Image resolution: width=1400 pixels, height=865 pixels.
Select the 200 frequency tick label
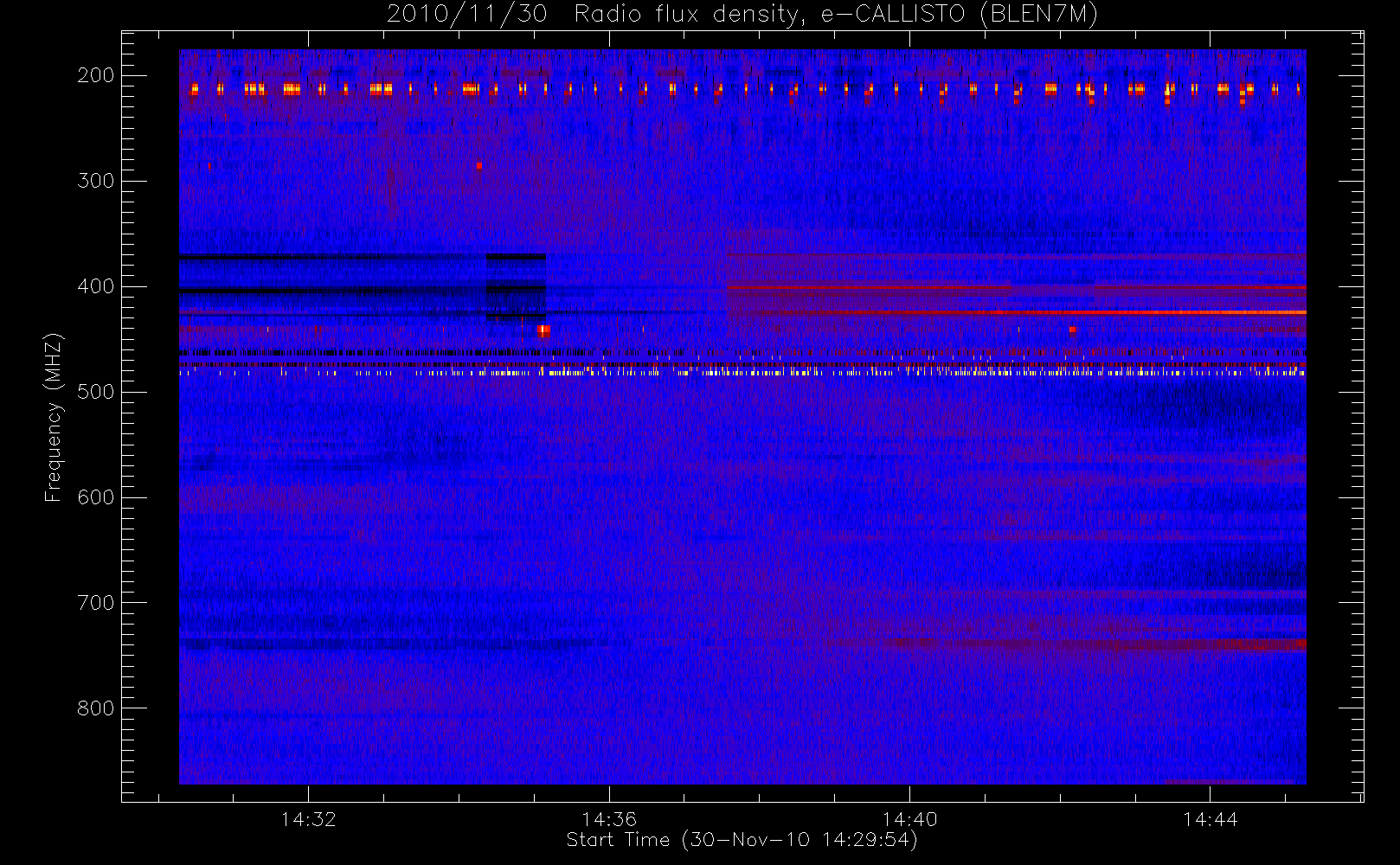[95, 75]
